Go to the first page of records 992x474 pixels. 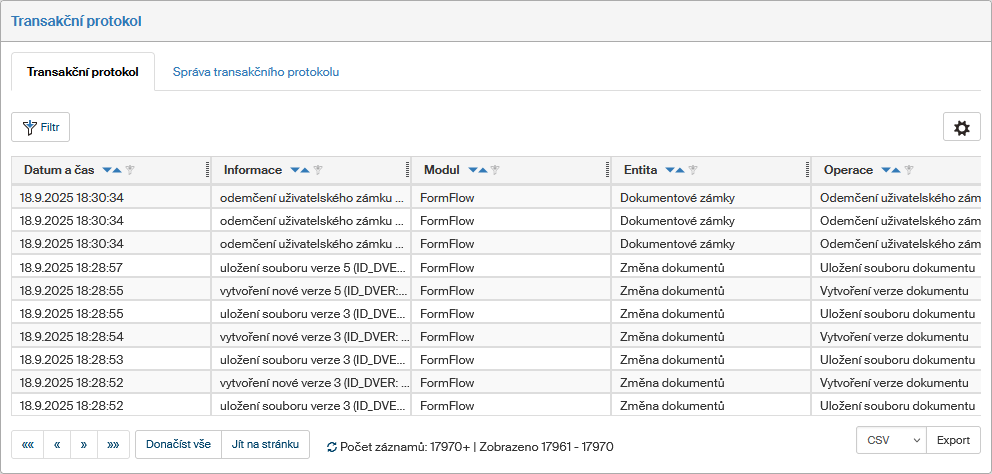(x=27, y=444)
